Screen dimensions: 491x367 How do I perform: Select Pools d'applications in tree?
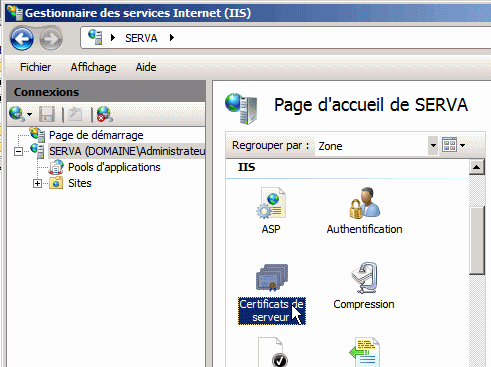click(114, 167)
